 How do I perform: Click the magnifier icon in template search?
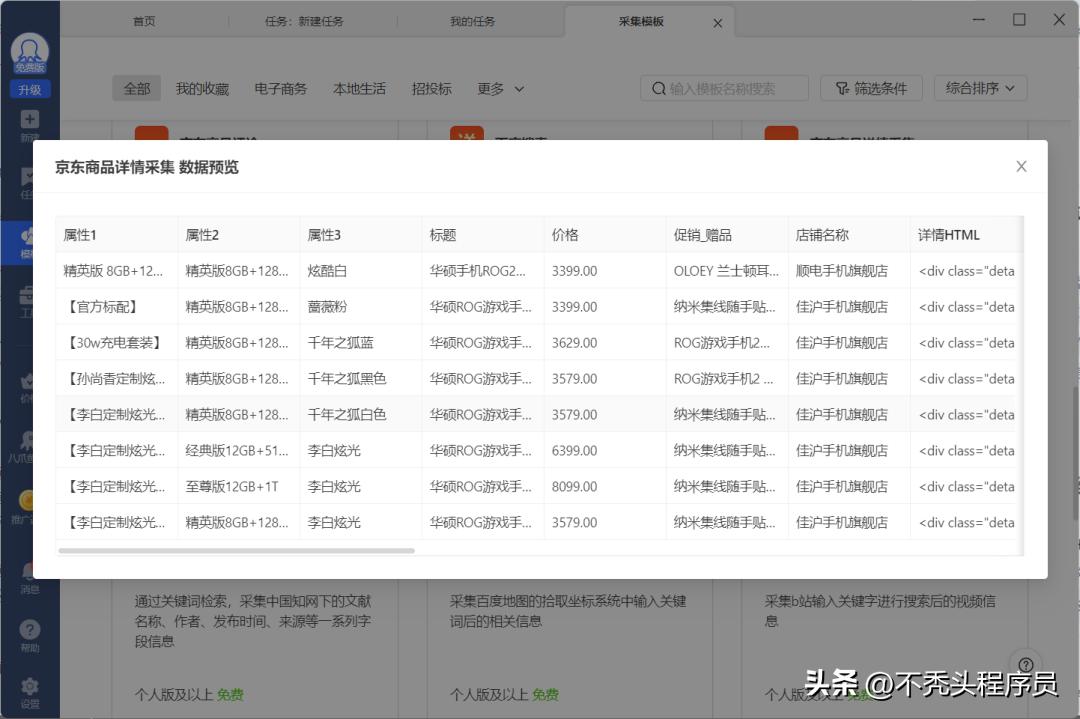click(658, 89)
